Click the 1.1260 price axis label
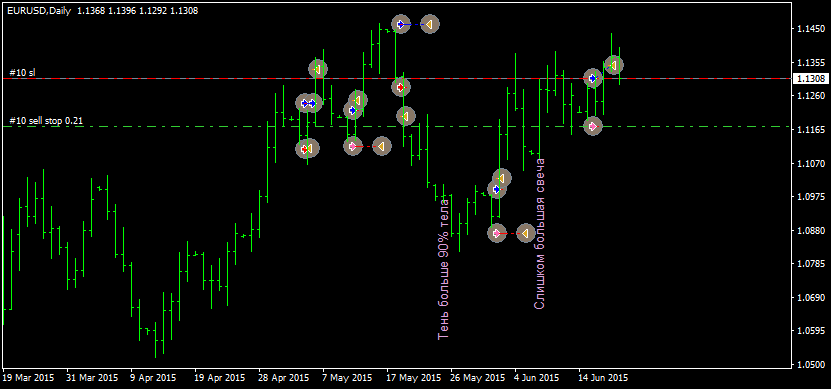 [810, 96]
